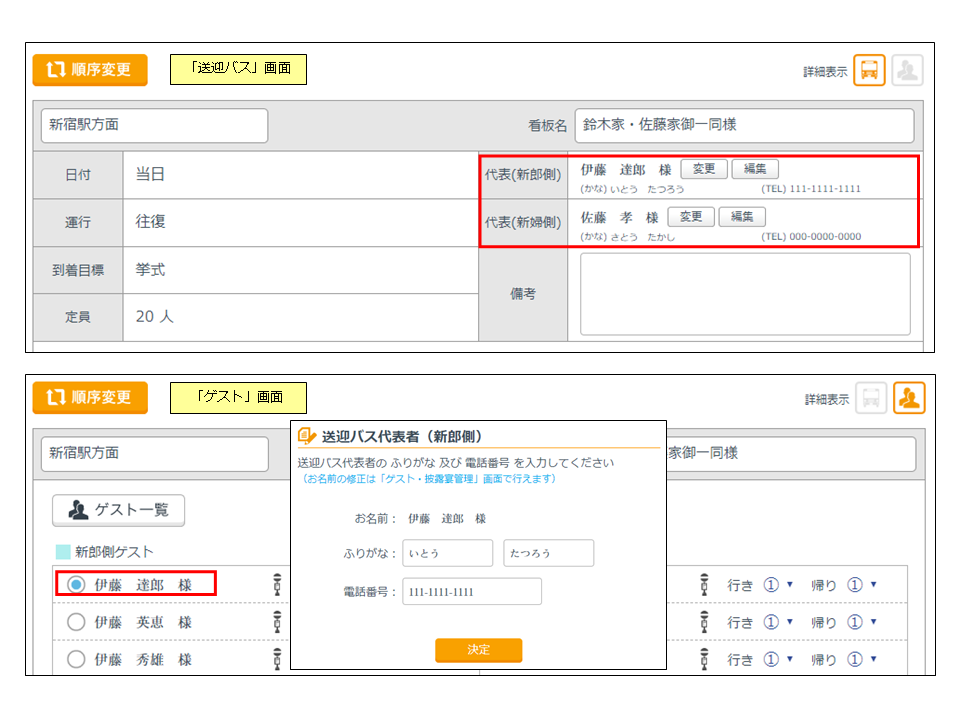Click the note icon in the 送迎バス代表者 dialog title

pyautogui.click(x=307, y=436)
